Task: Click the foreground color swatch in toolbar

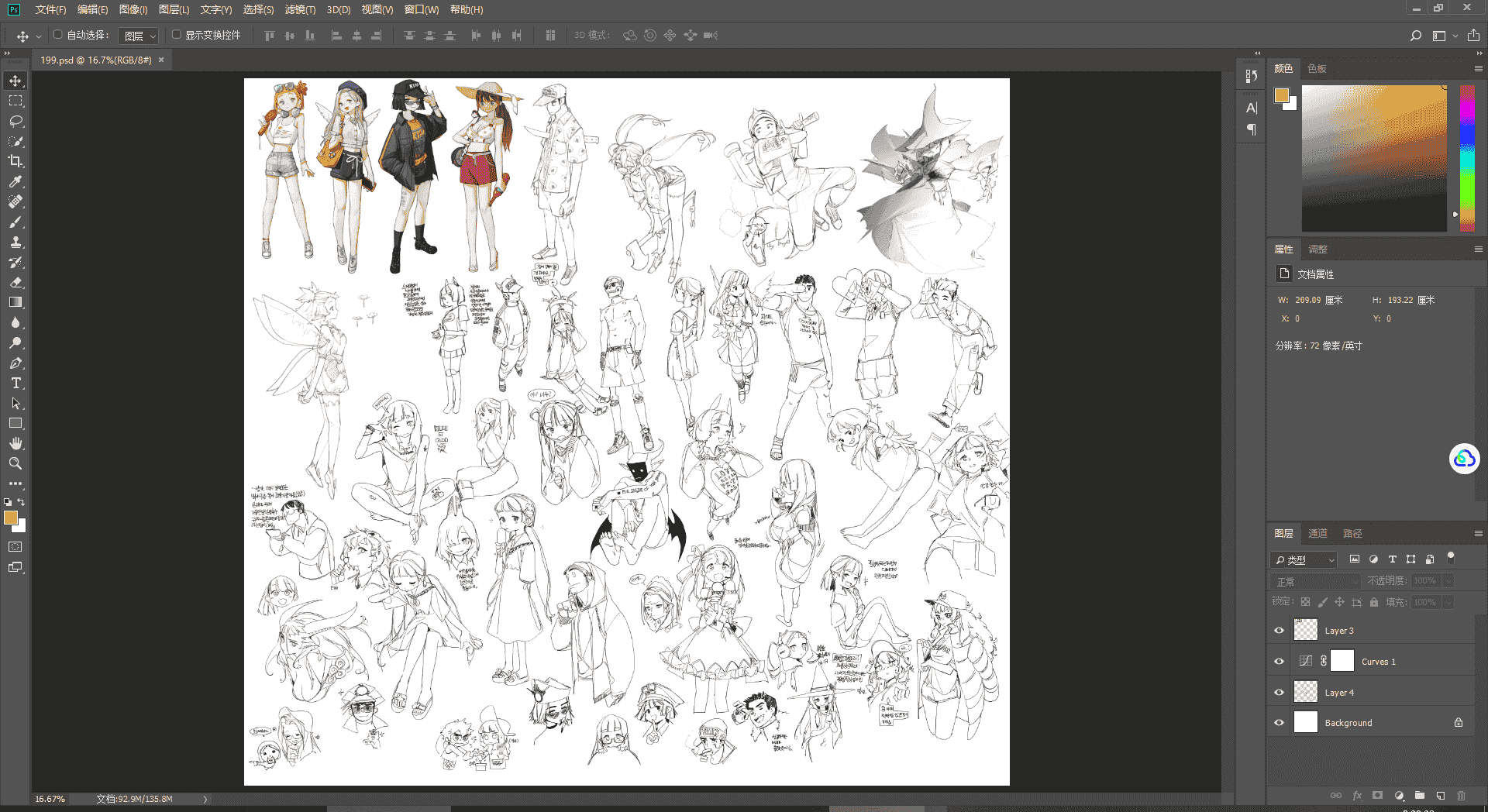Action: click(x=11, y=518)
